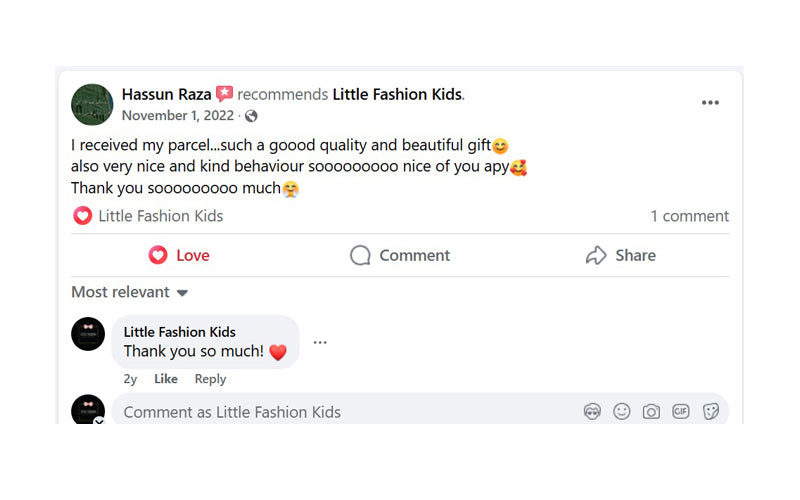The width and height of the screenshot is (800, 500).
Task: Insert an emoji via the smiley icon
Action: (x=622, y=412)
